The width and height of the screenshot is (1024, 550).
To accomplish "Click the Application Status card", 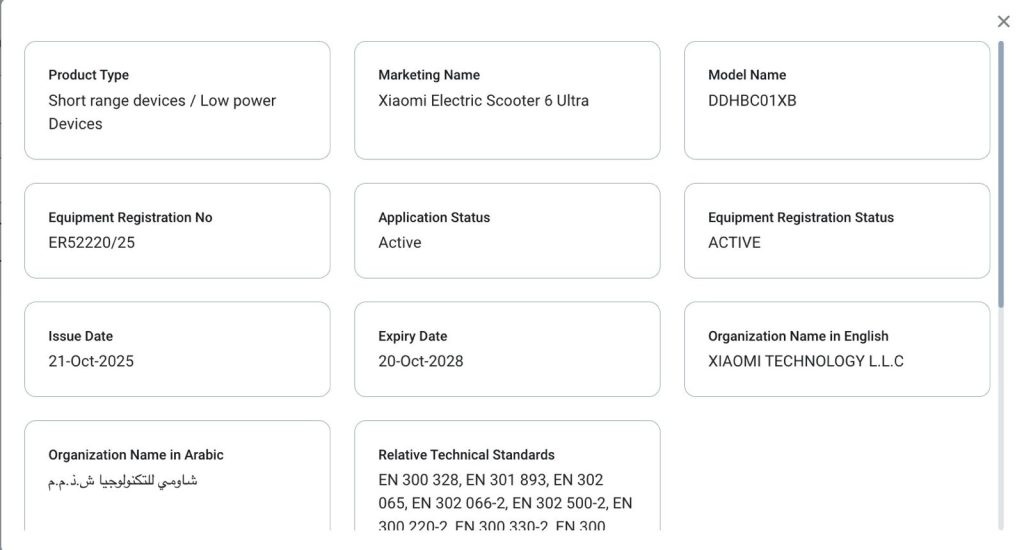I will click(x=507, y=231).
